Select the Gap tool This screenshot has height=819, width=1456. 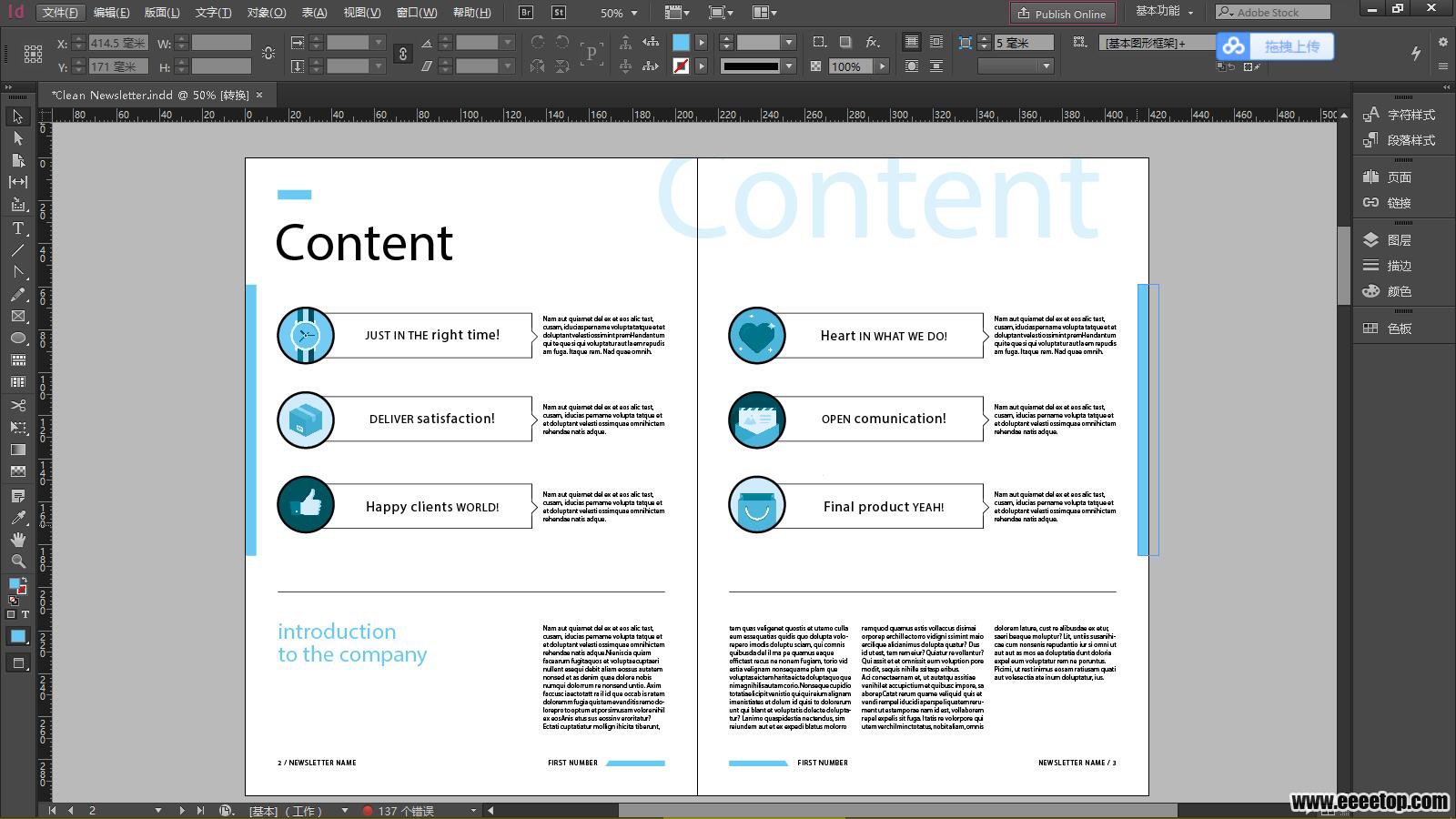(18, 182)
